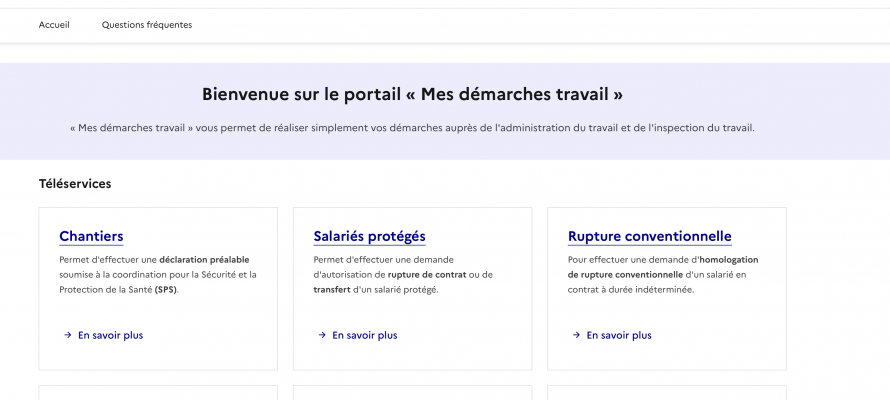Image resolution: width=890 pixels, height=400 pixels.
Task: Click the En savoir plus text under Rupture conventionnelle
Action: 618,335
